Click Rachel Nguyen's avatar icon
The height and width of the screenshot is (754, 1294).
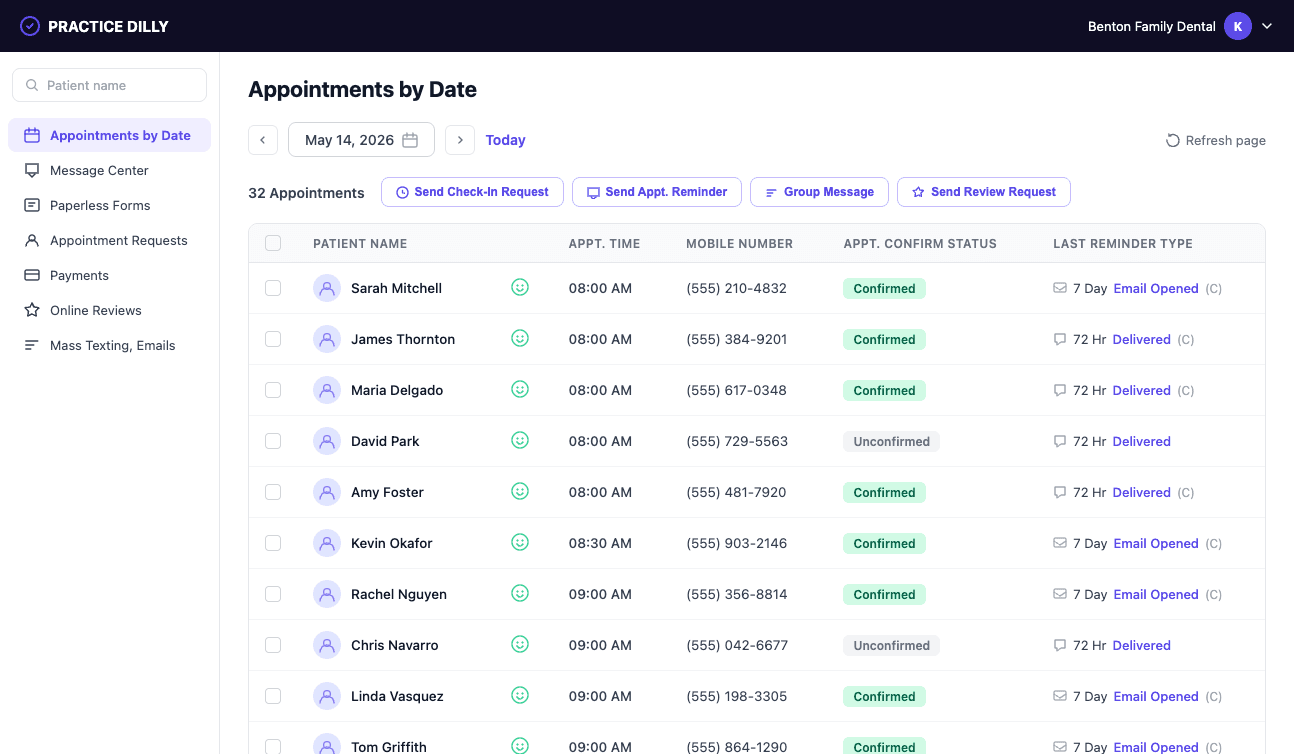pyautogui.click(x=327, y=594)
